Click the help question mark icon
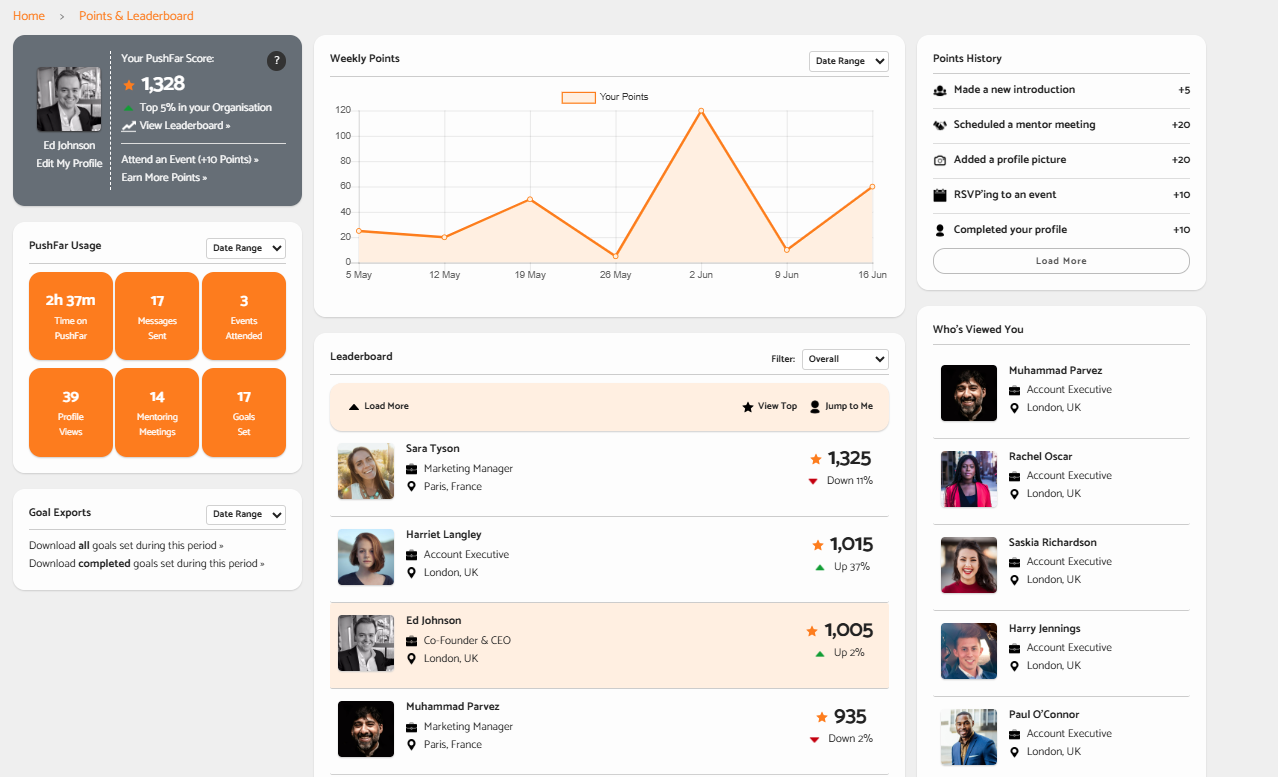The width and height of the screenshot is (1278, 777). [276, 61]
